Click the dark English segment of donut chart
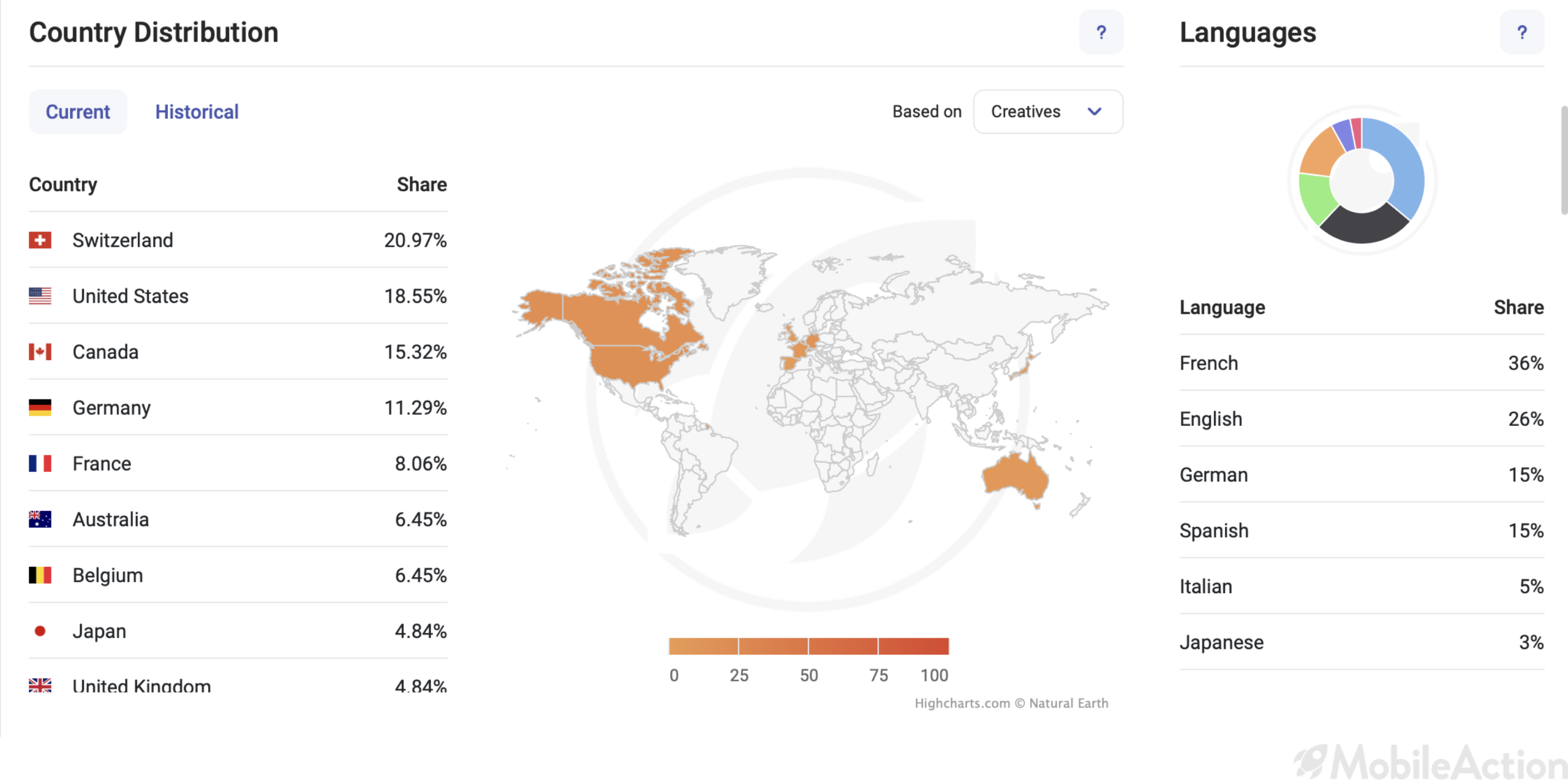Viewport: 1568px width, 780px height. point(1364,225)
